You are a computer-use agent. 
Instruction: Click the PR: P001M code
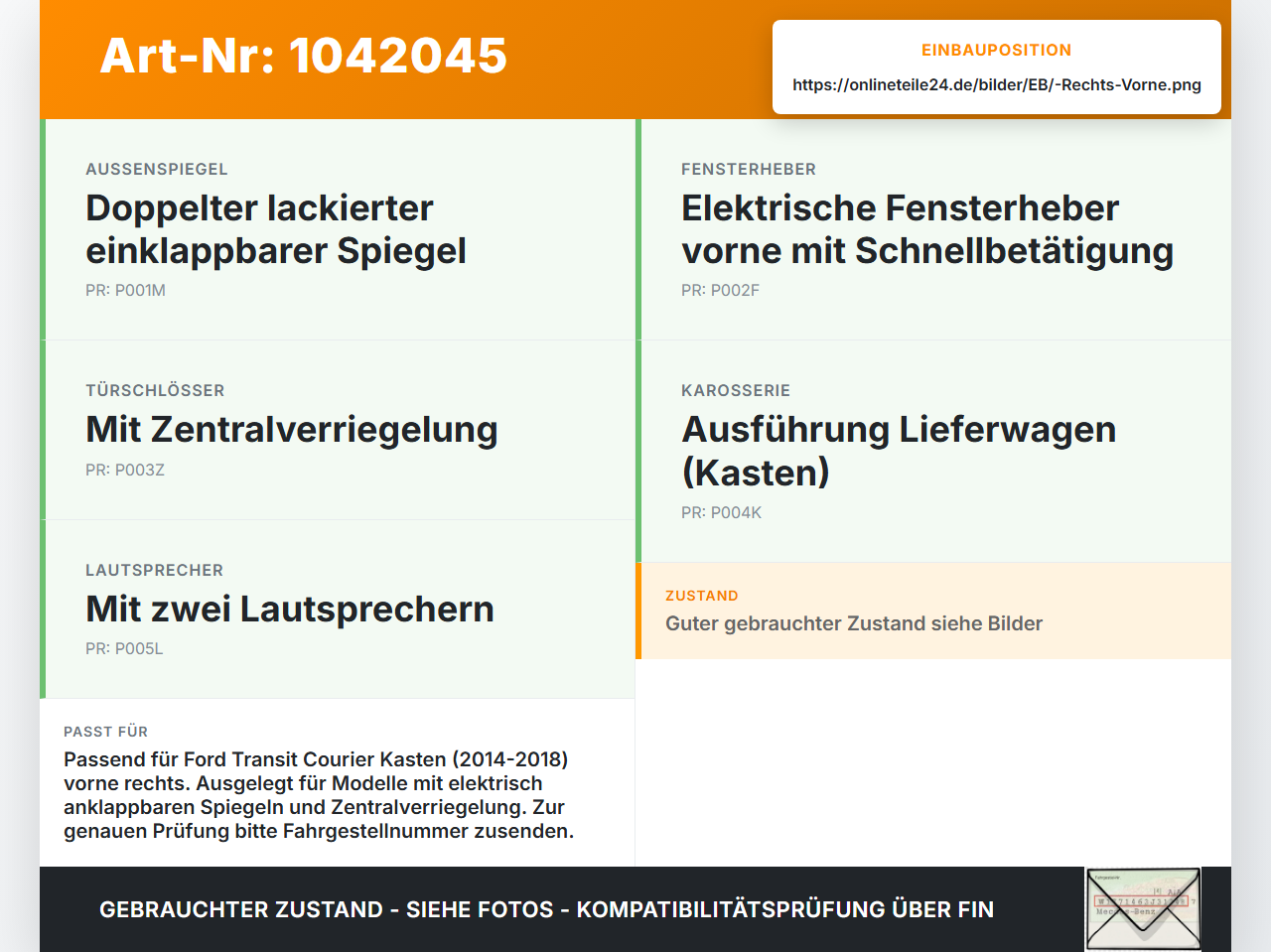pyautogui.click(x=125, y=290)
